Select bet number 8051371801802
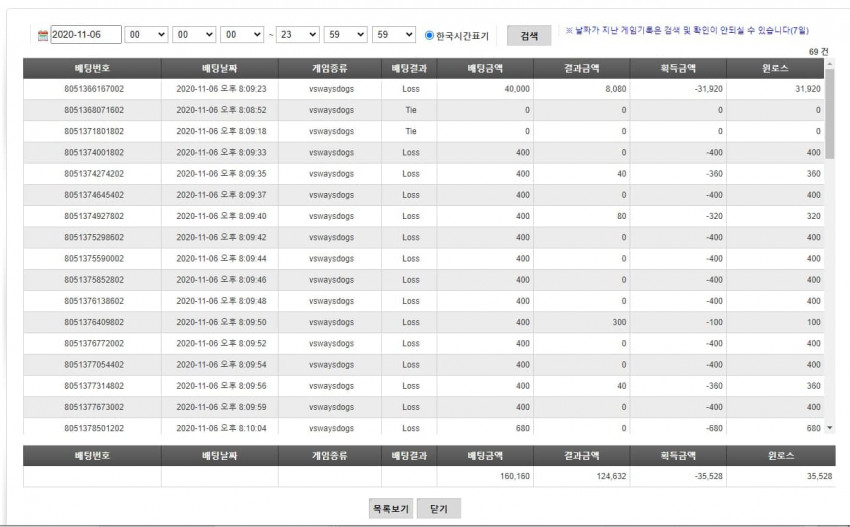850x527 pixels. click(x=94, y=131)
